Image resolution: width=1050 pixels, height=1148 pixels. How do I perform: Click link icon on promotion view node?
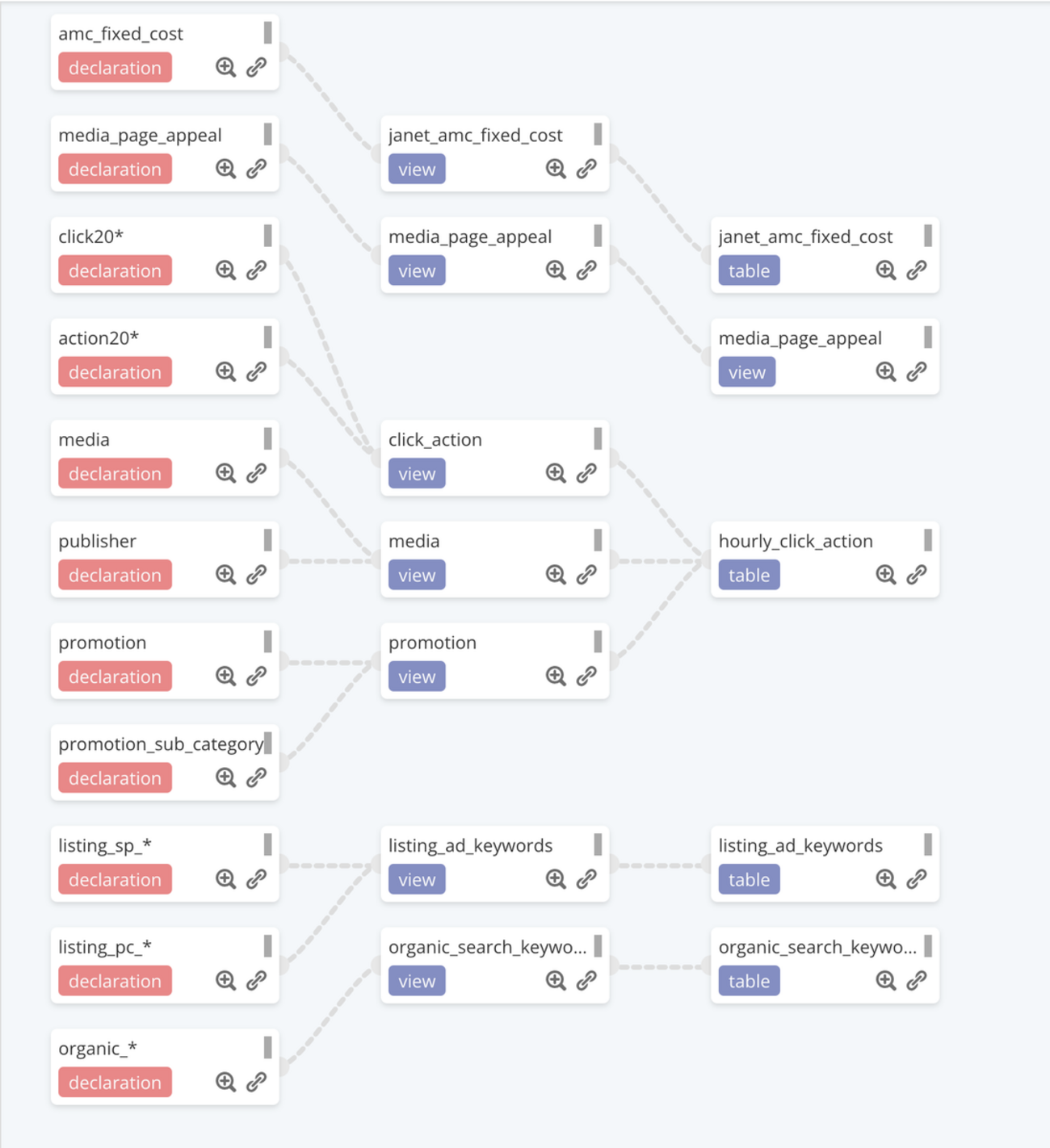(587, 677)
